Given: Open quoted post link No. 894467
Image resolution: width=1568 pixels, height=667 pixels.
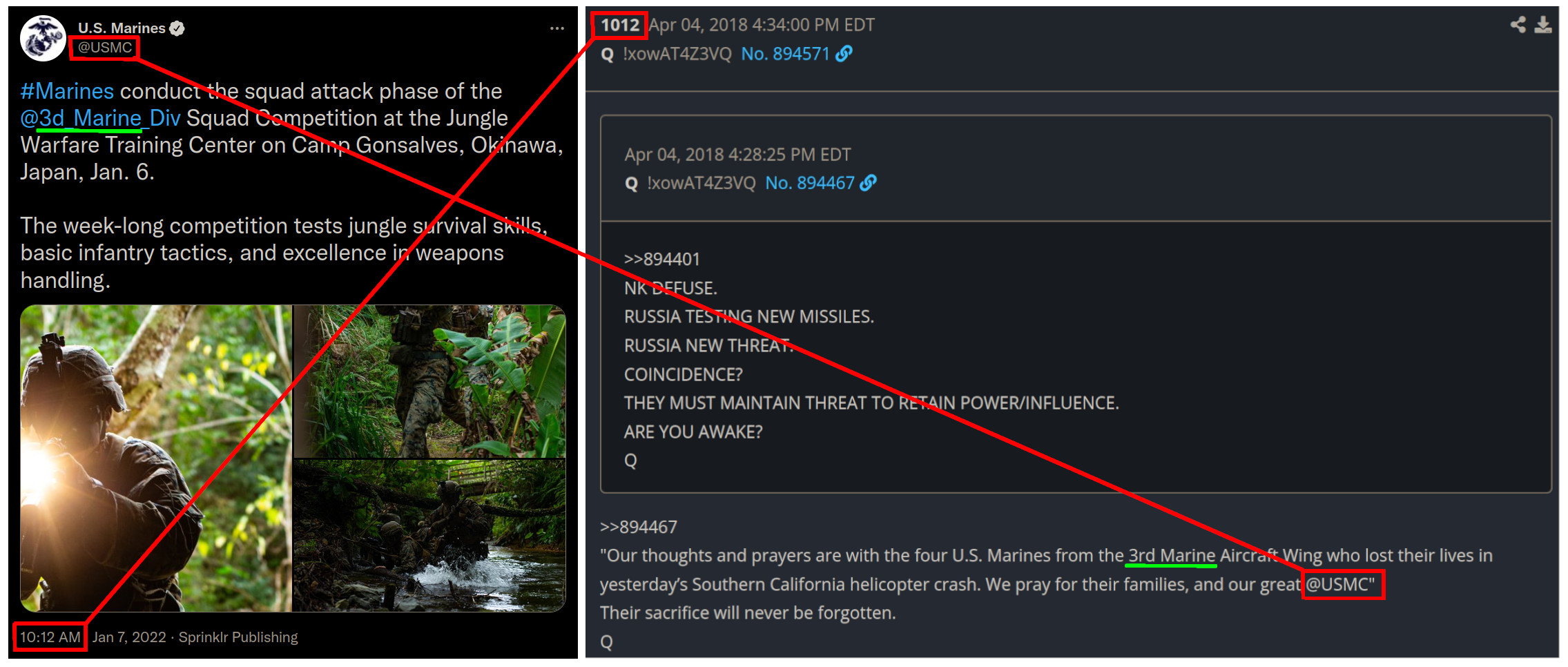Looking at the screenshot, I should pyautogui.click(x=810, y=183).
